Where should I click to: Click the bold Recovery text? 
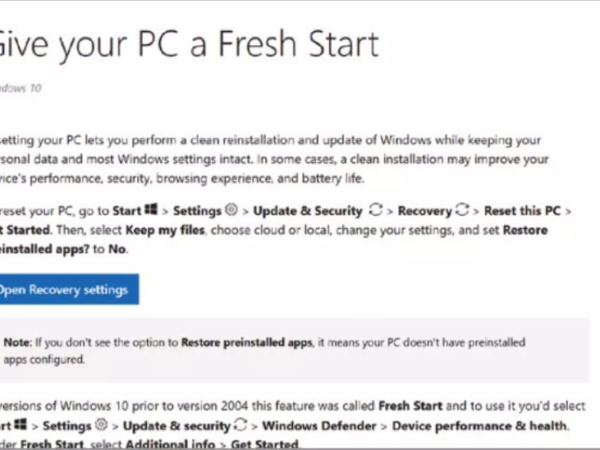(x=426, y=212)
